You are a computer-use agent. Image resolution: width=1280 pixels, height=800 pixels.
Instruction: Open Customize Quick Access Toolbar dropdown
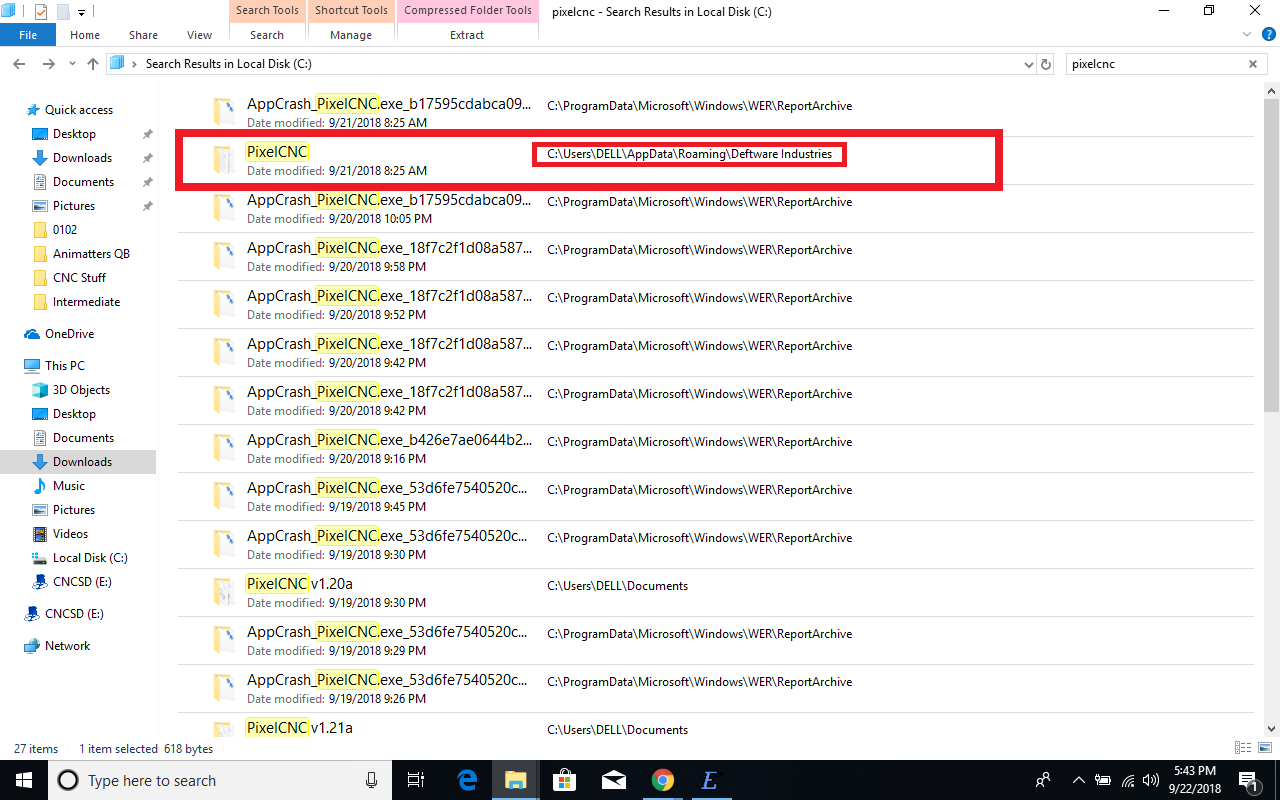81,12
